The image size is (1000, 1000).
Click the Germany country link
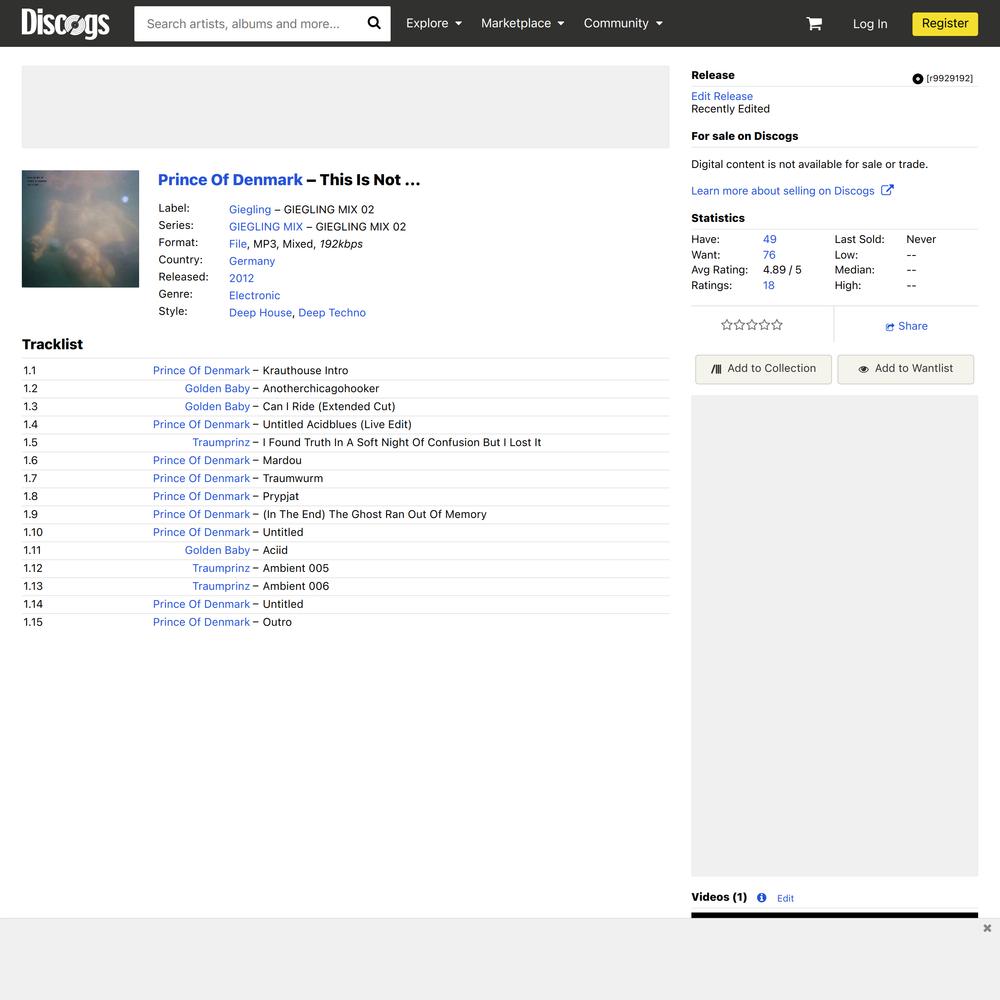[x=252, y=261]
